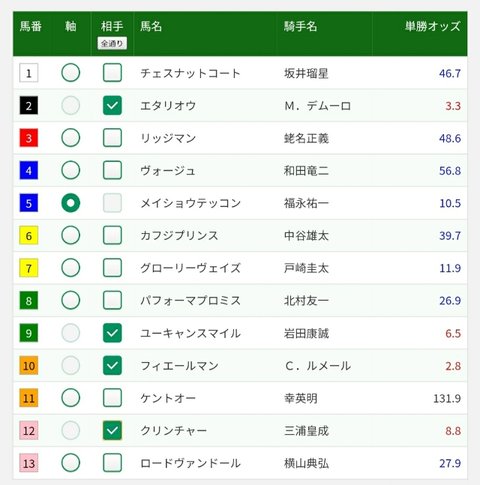Check ロードヴァンドール partner checkbox
This screenshot has height=485, width=480.
coord(112,463)
